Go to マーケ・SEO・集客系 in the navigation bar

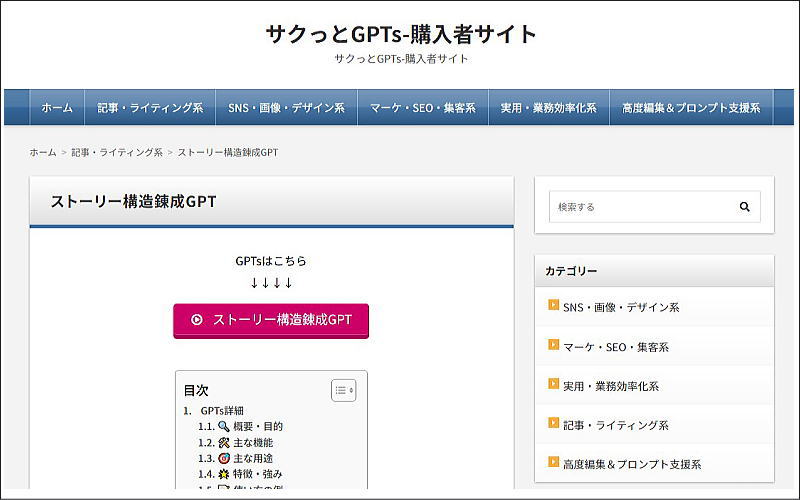422,108
